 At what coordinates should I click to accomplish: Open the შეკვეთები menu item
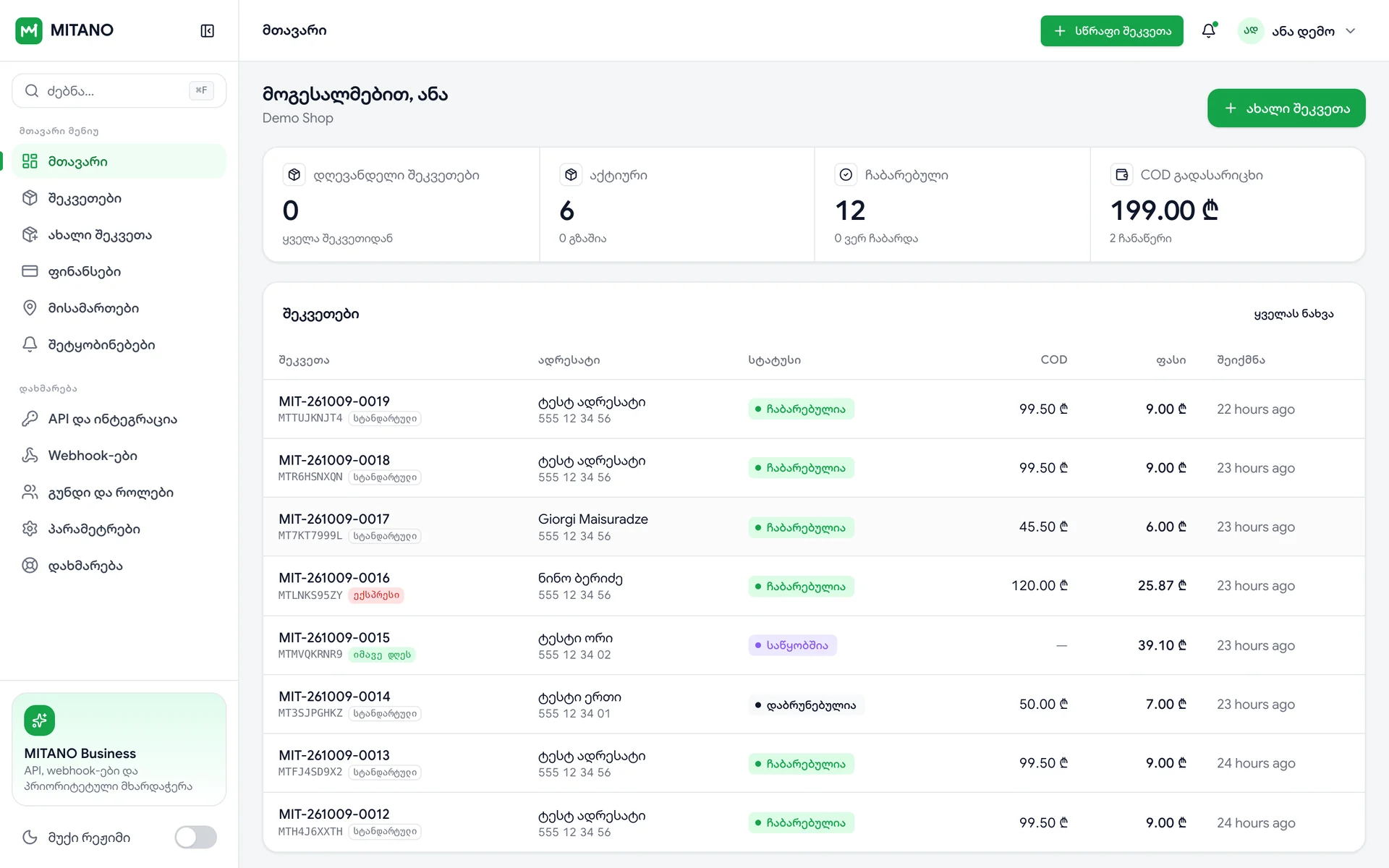click(x=119, y=198)
